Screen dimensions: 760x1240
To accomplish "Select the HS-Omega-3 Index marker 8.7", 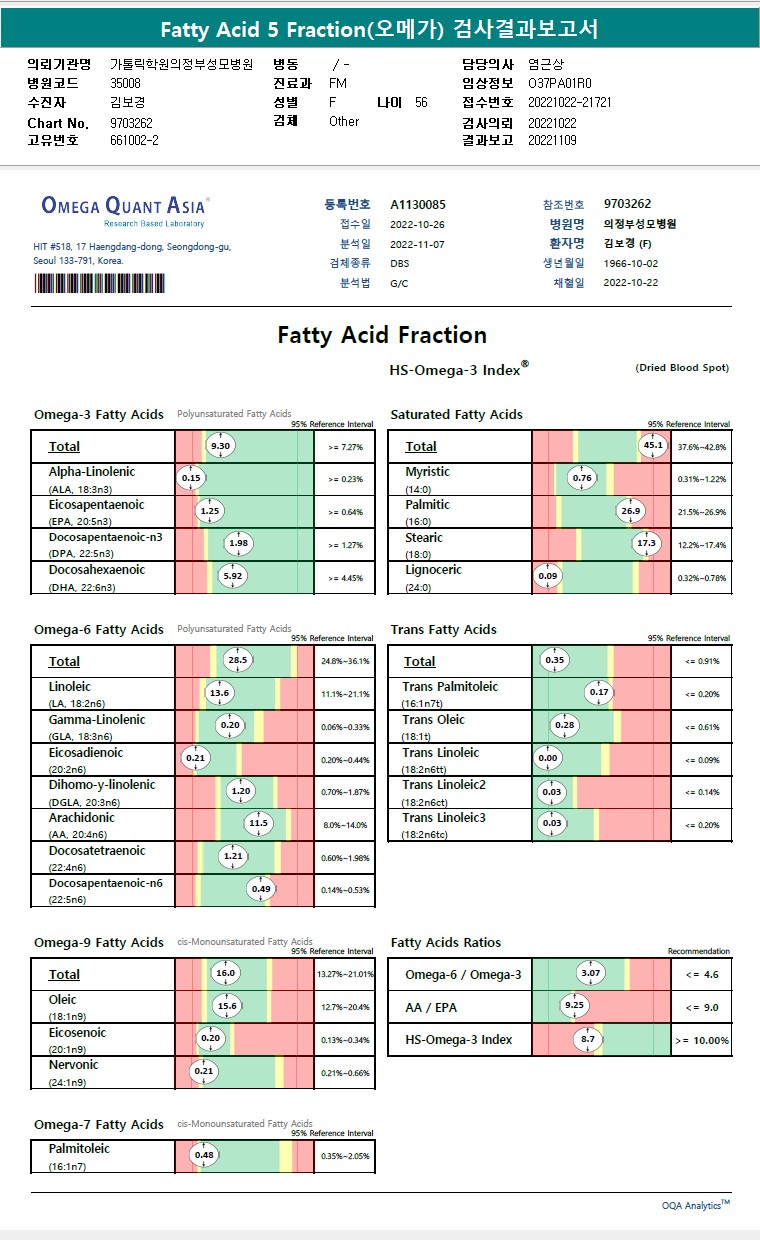I will pos(588,1039).
